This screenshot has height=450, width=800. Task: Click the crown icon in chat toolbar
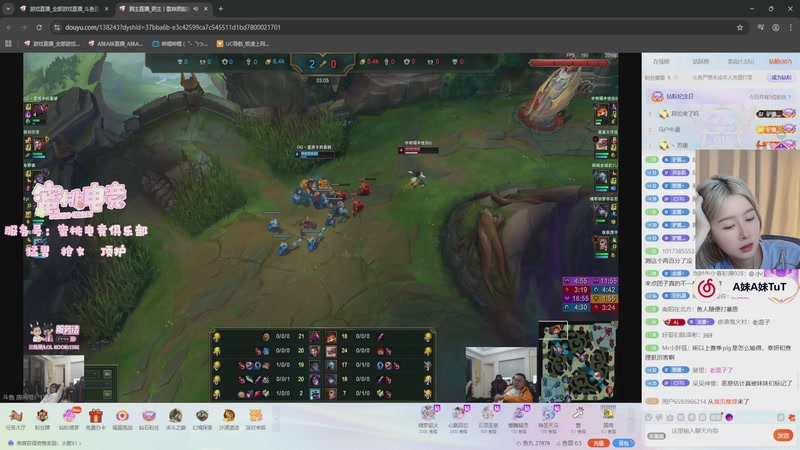tap(670, 417)
